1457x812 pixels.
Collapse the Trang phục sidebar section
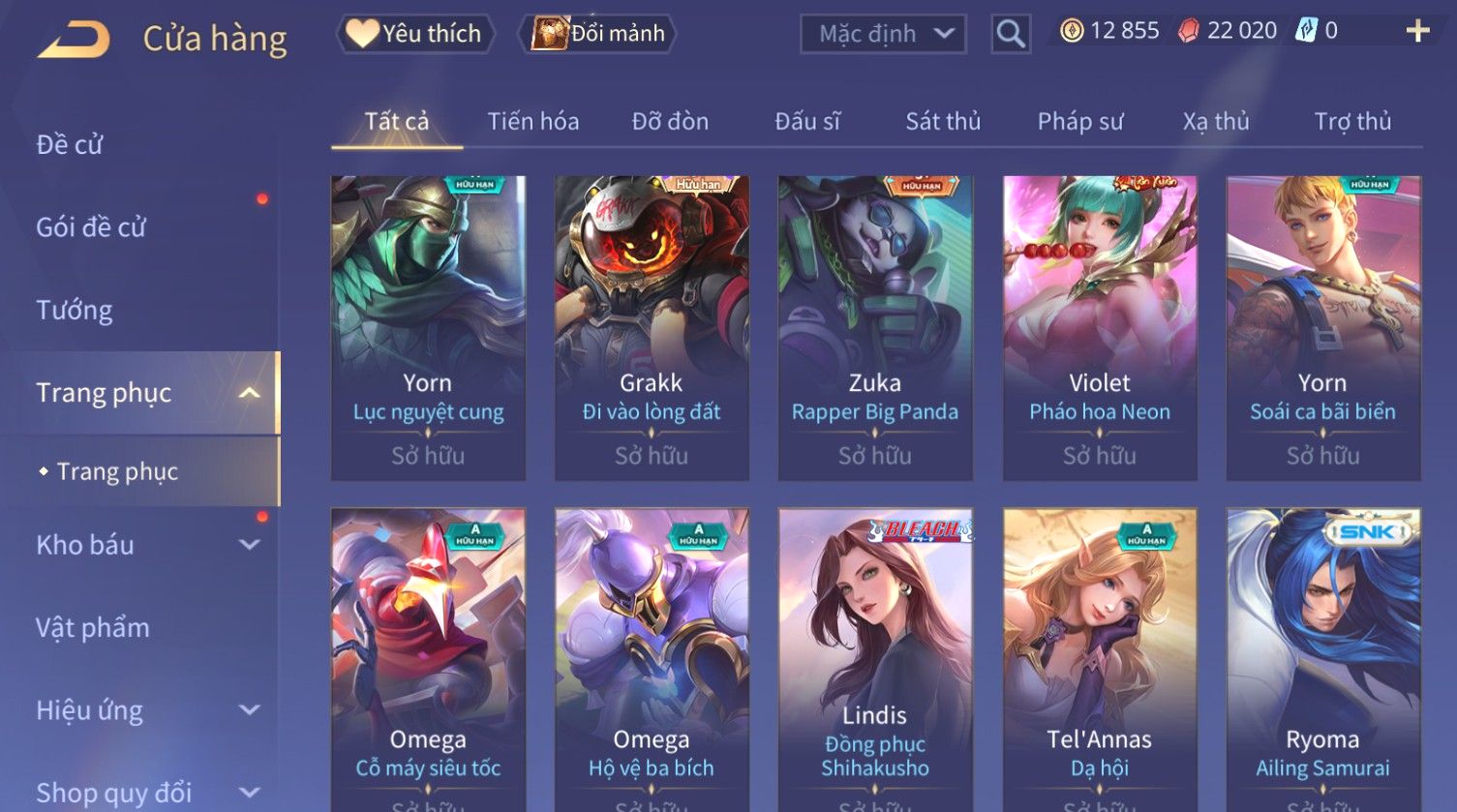249,393
